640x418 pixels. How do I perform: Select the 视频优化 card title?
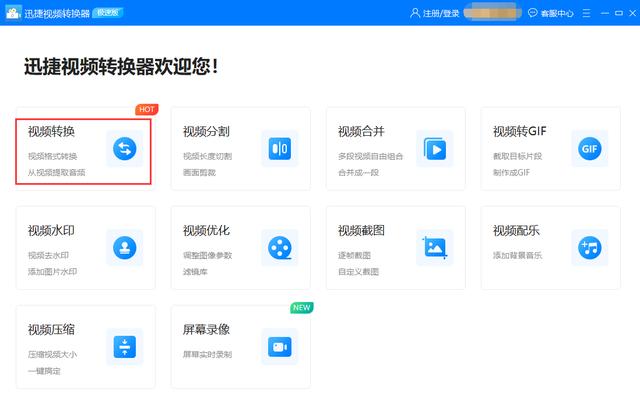tap(207, 231)
